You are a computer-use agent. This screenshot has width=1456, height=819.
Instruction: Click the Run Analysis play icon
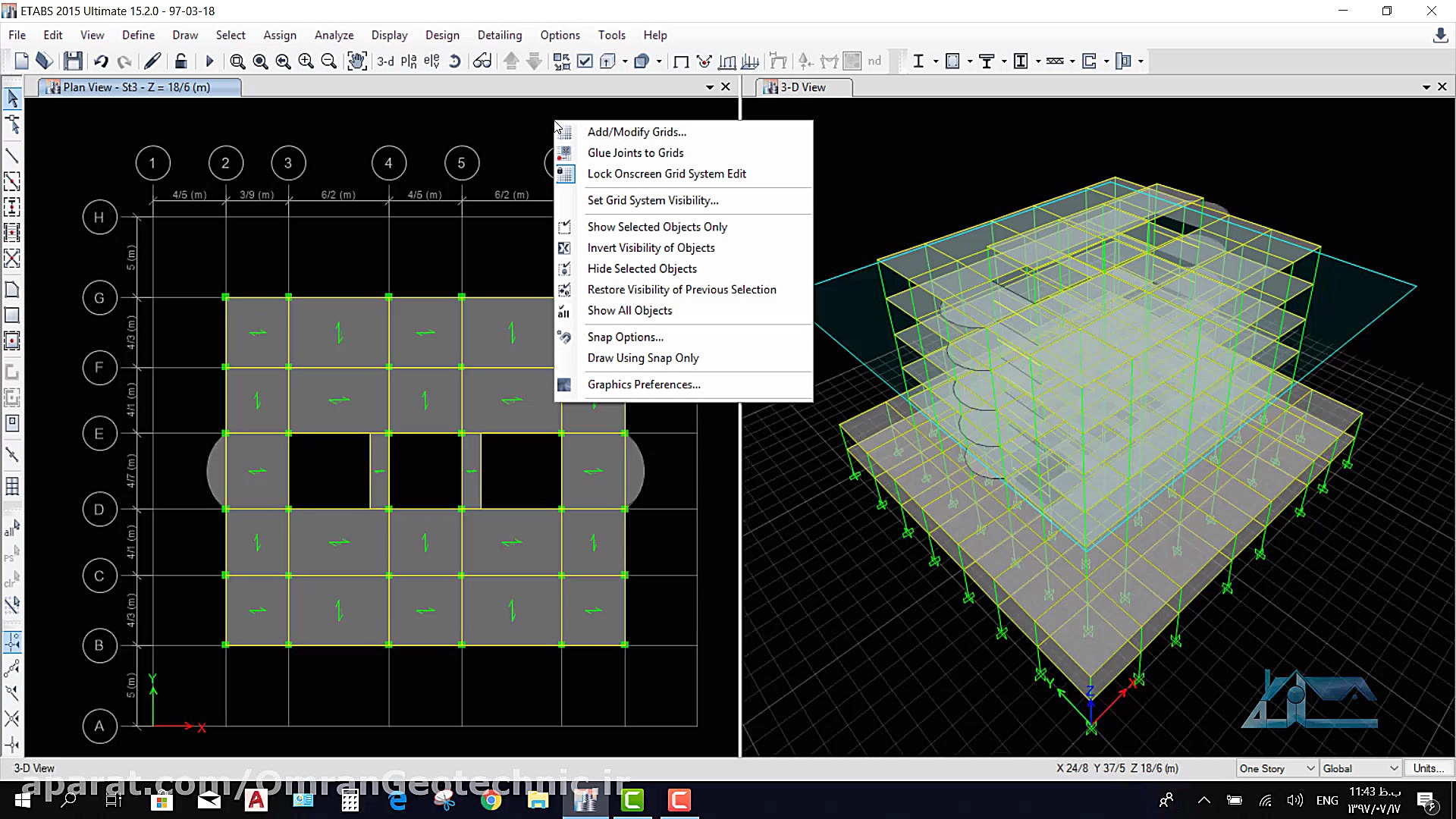pos(209,61)
